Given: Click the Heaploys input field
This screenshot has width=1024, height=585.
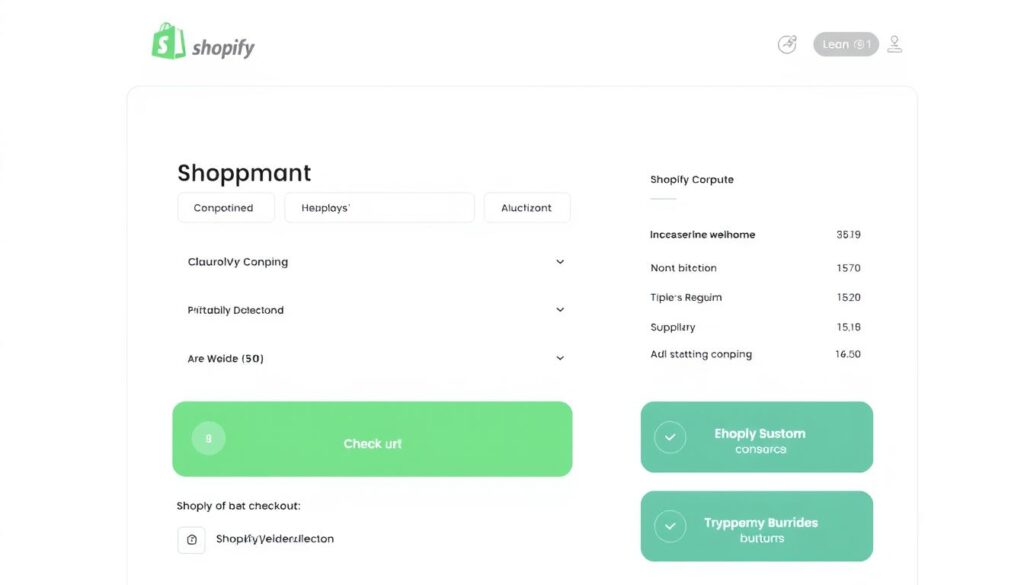Looking at the screenshot, I should tap(379, 208).
